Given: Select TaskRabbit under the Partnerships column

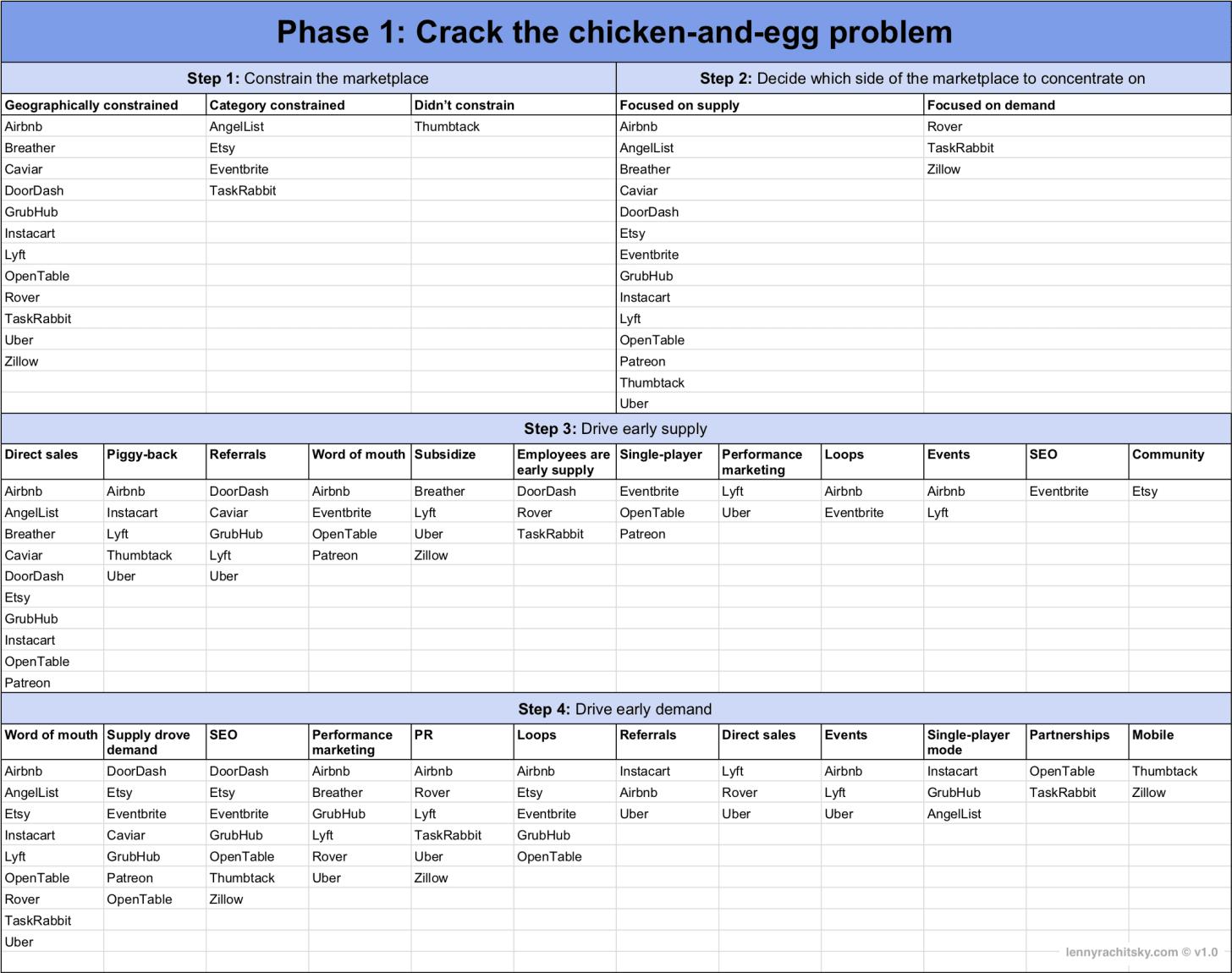Looking at the screenshot, I should [x=1062, y=793].
